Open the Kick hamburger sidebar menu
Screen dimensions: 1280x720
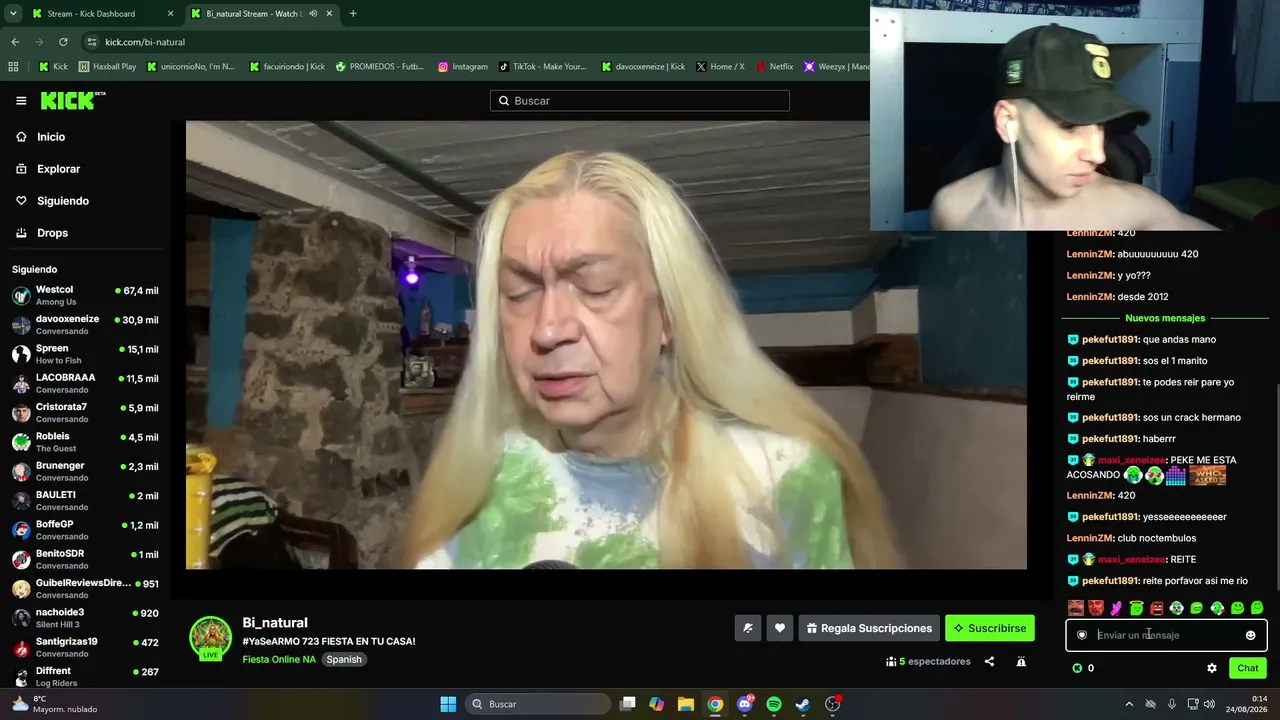(x=21, y=100)
